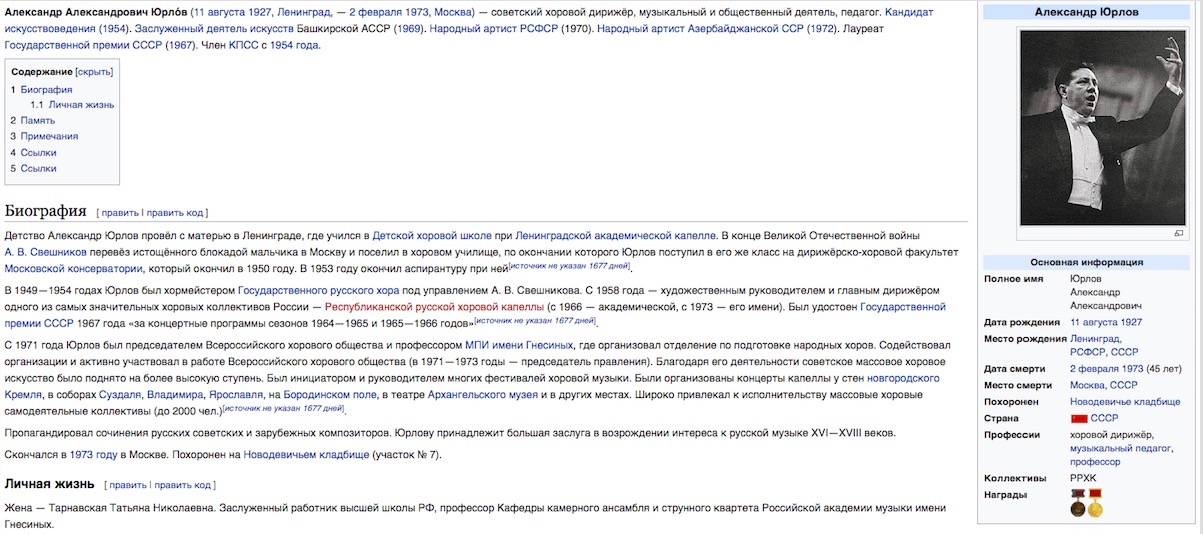
Task: Click the USSR flag icon in the Страна row
Action: tap(1078, 418)
